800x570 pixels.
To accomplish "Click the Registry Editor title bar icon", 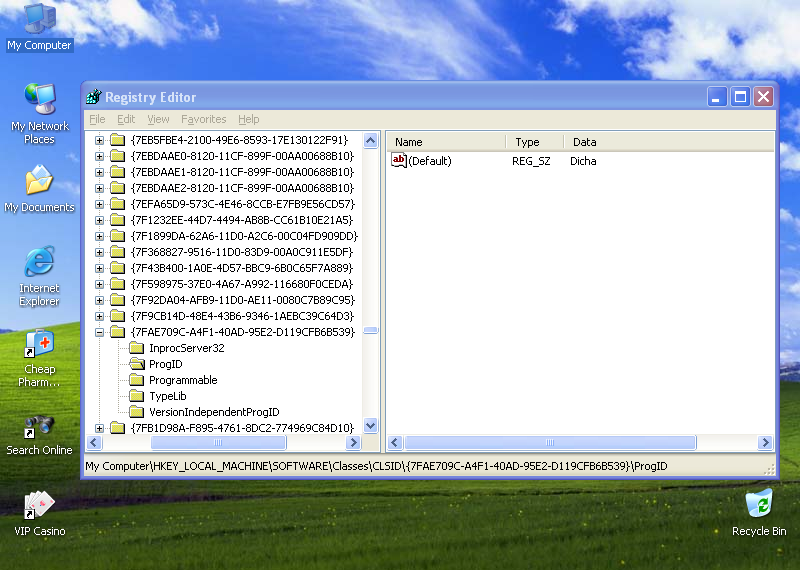I will click(93, 96).
